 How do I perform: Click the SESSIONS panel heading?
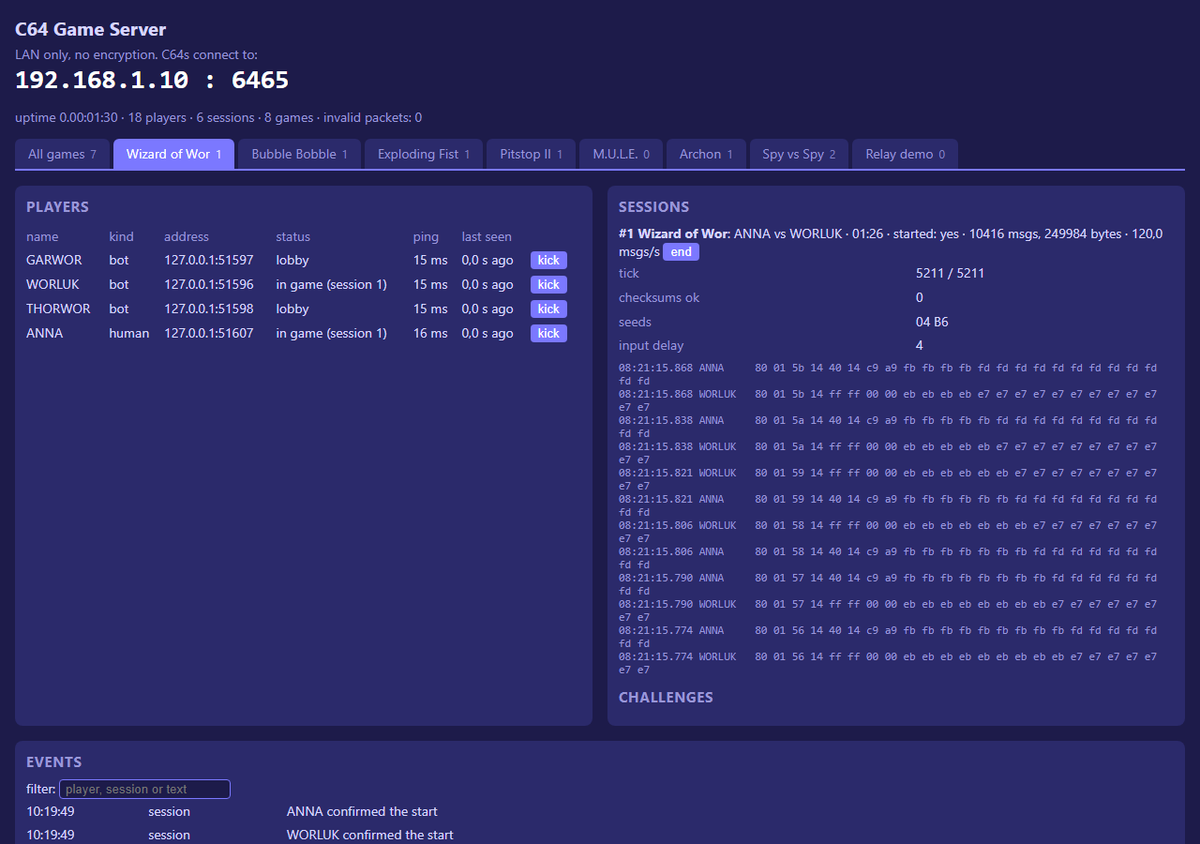pos(654,207)
